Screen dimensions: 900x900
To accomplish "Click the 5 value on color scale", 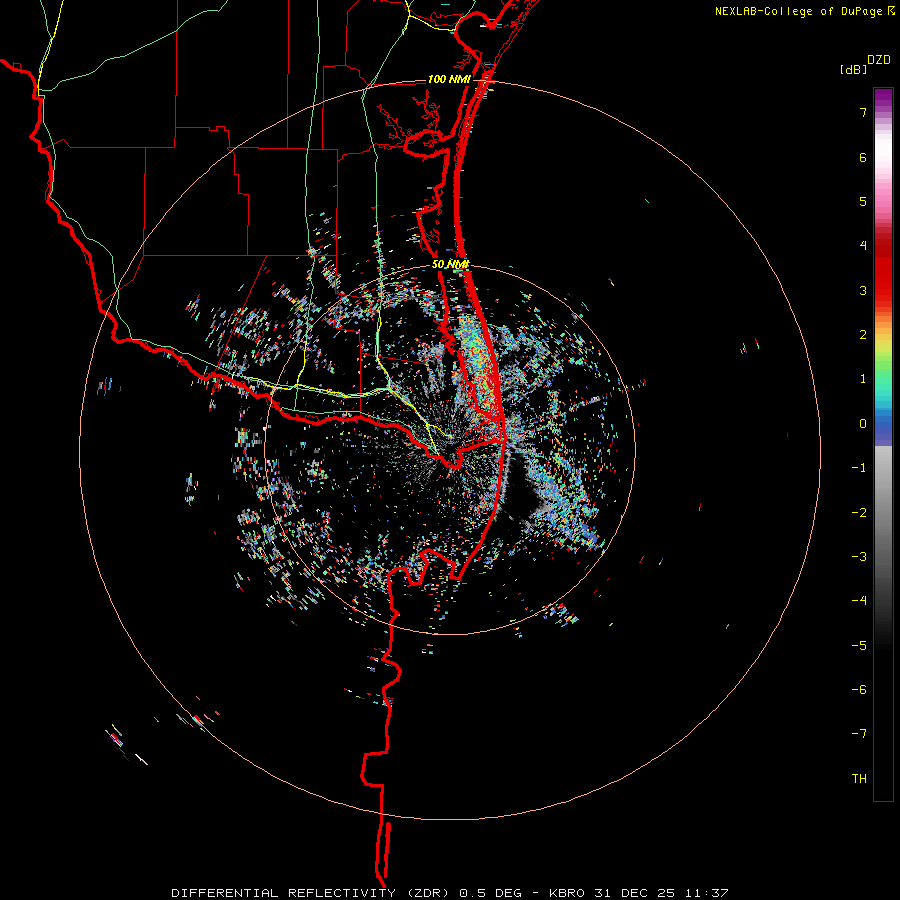I will [863, 201].
